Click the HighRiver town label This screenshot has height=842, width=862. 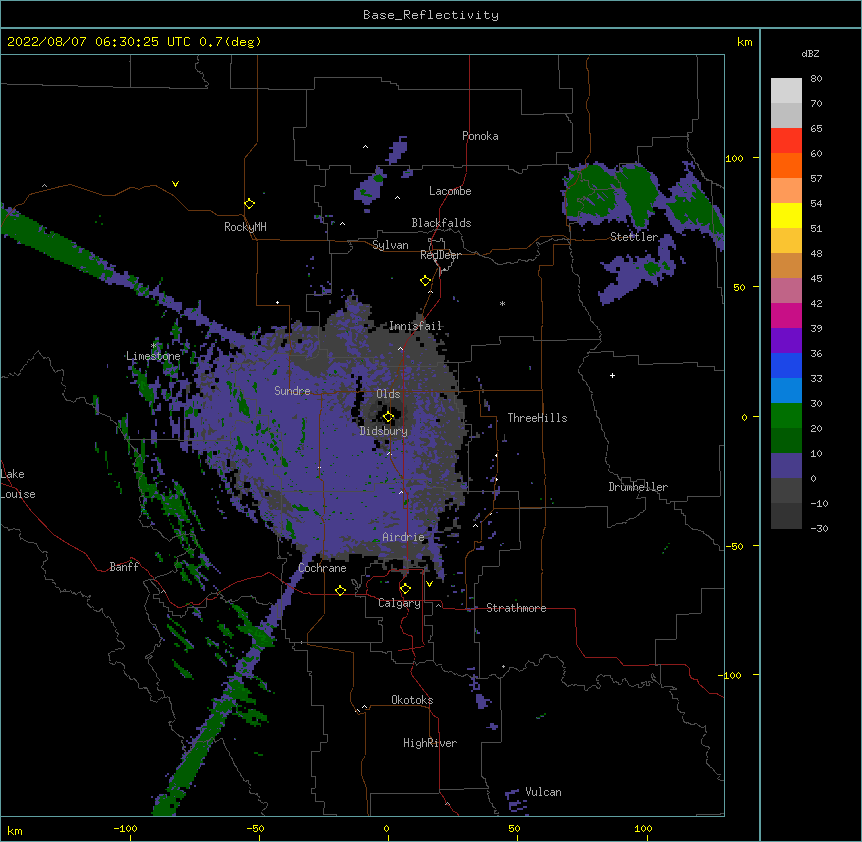(x=430, y=743)
